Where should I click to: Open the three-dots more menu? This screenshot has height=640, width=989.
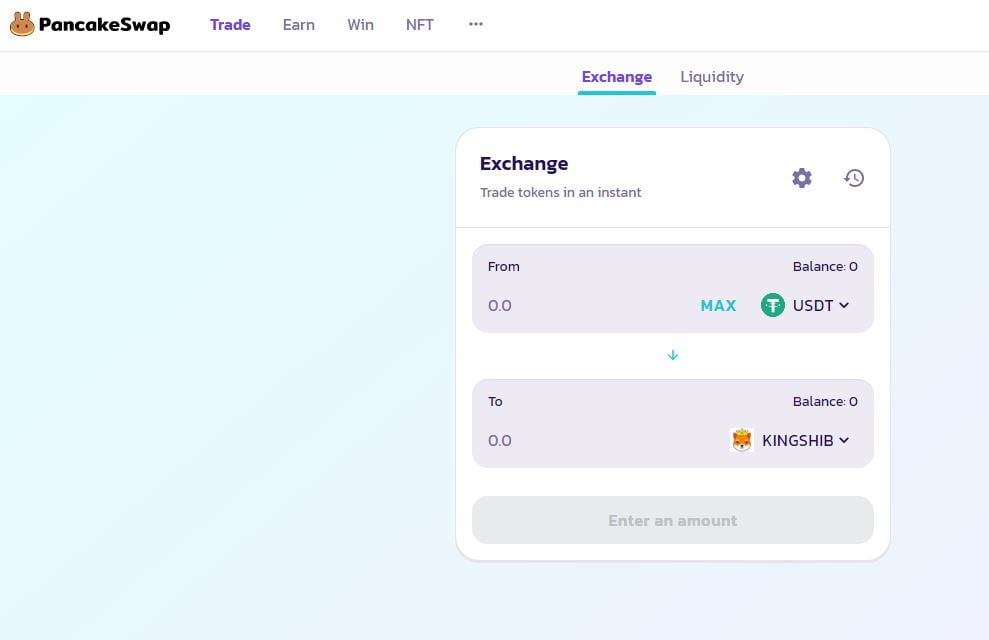point(476,25)
